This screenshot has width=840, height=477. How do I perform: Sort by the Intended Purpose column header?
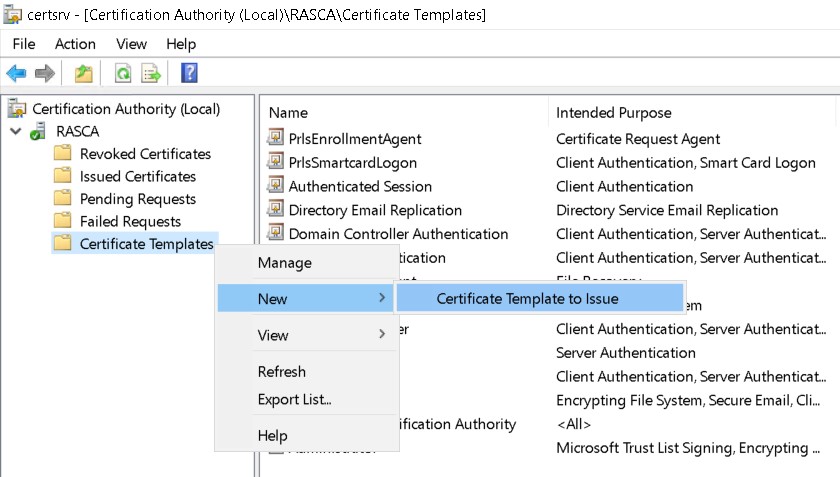(613, 113)
